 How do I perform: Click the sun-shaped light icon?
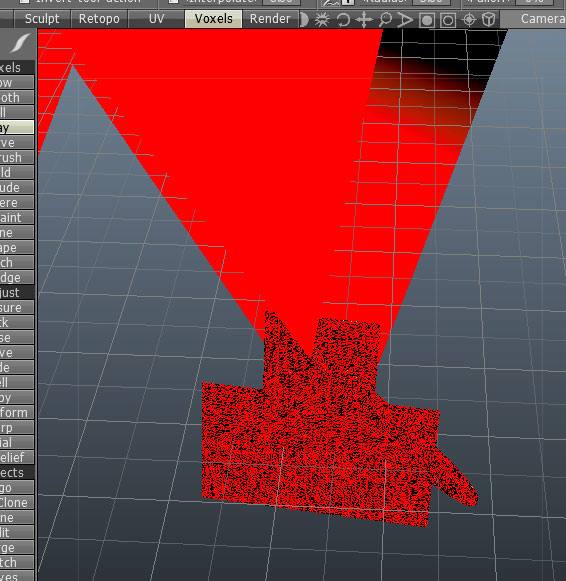322,20
